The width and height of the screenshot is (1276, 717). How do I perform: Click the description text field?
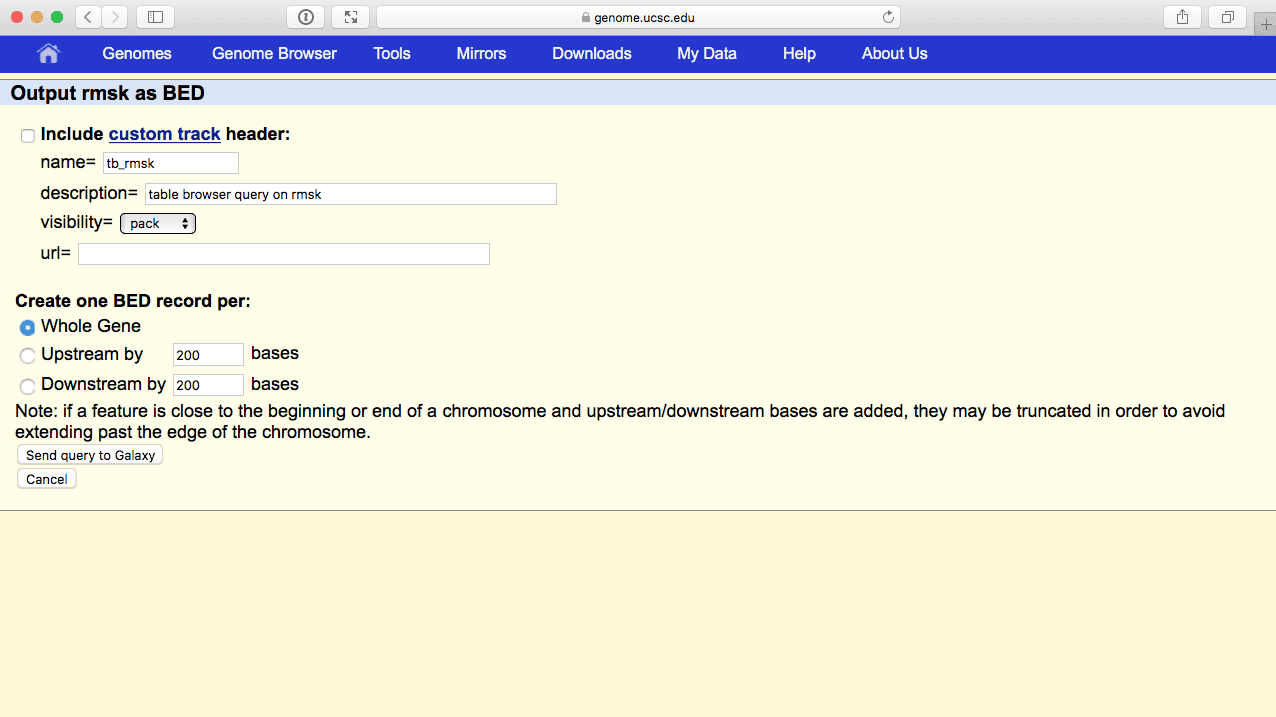pos(350,194)
